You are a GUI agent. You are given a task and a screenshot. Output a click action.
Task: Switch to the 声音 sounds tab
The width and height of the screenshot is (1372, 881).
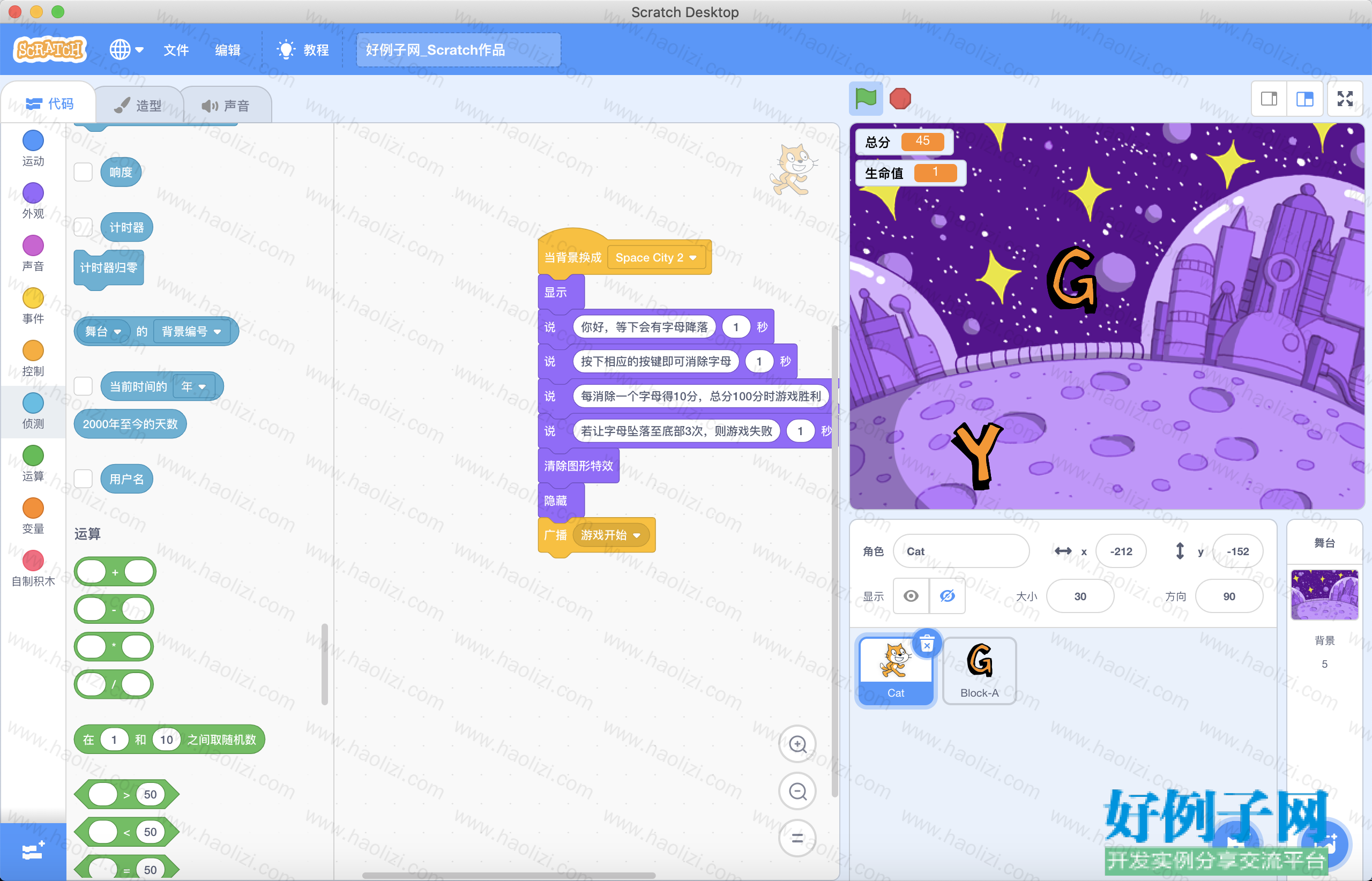click(226, 105)
